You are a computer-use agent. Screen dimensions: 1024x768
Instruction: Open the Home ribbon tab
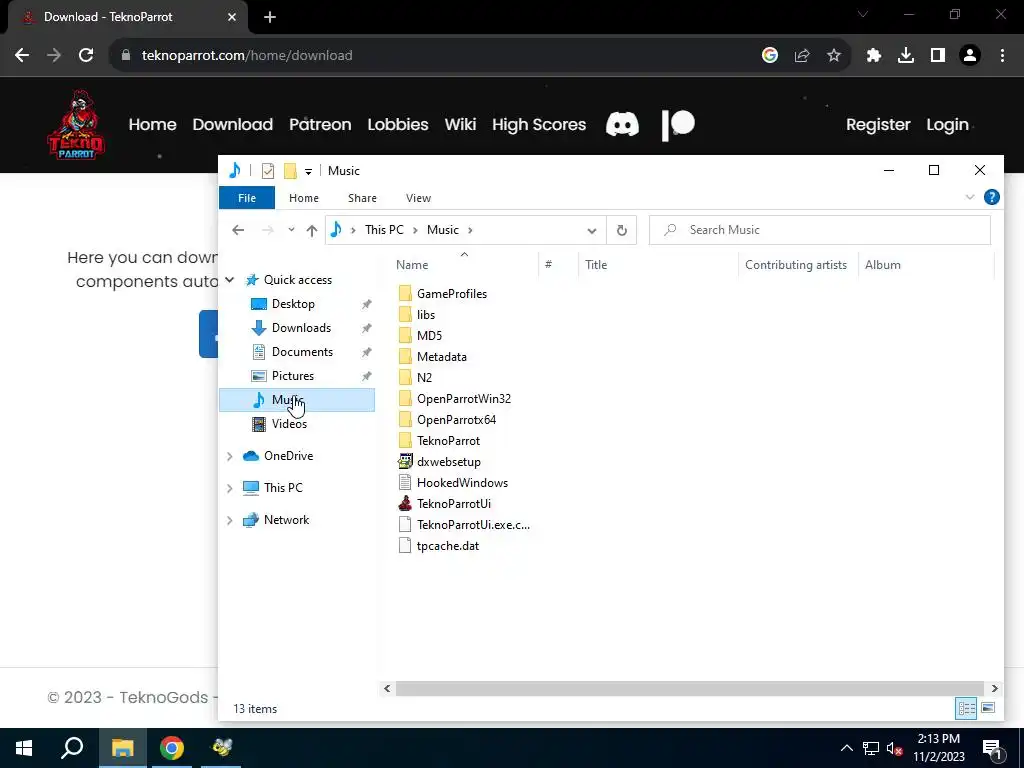pyautogui.click(x=304, y=198)
